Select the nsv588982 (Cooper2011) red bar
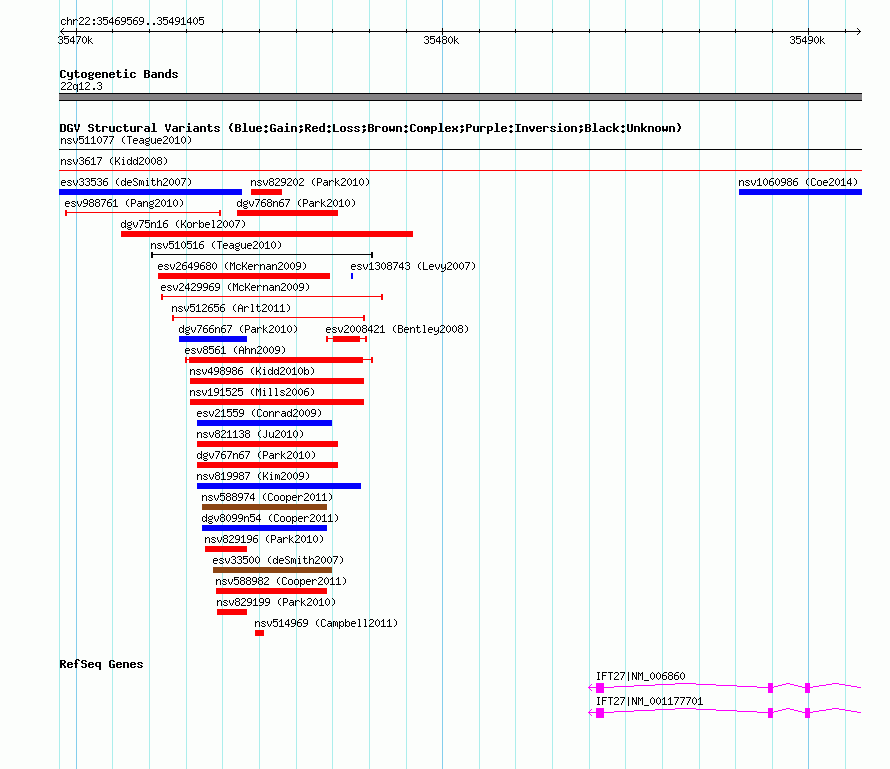Screen dimensions: 890x769 (271, 591)
